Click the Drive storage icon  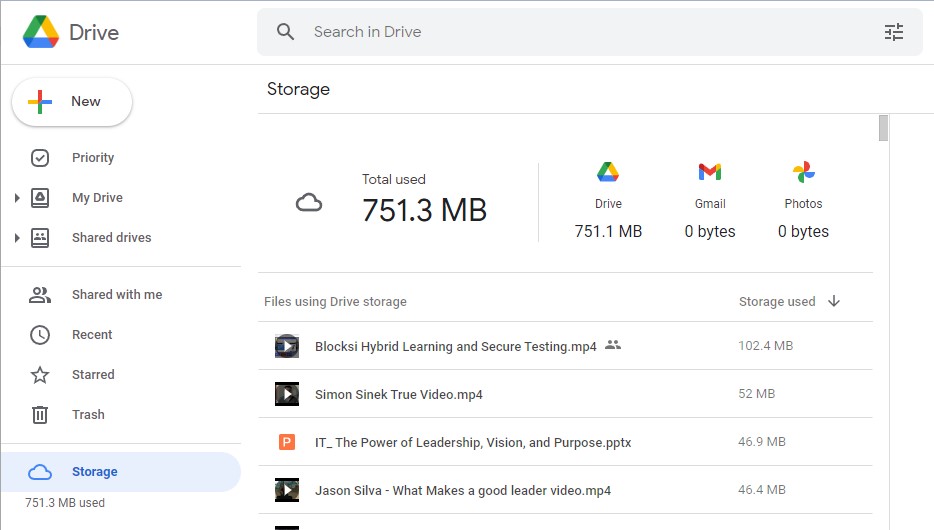[608, 172]
